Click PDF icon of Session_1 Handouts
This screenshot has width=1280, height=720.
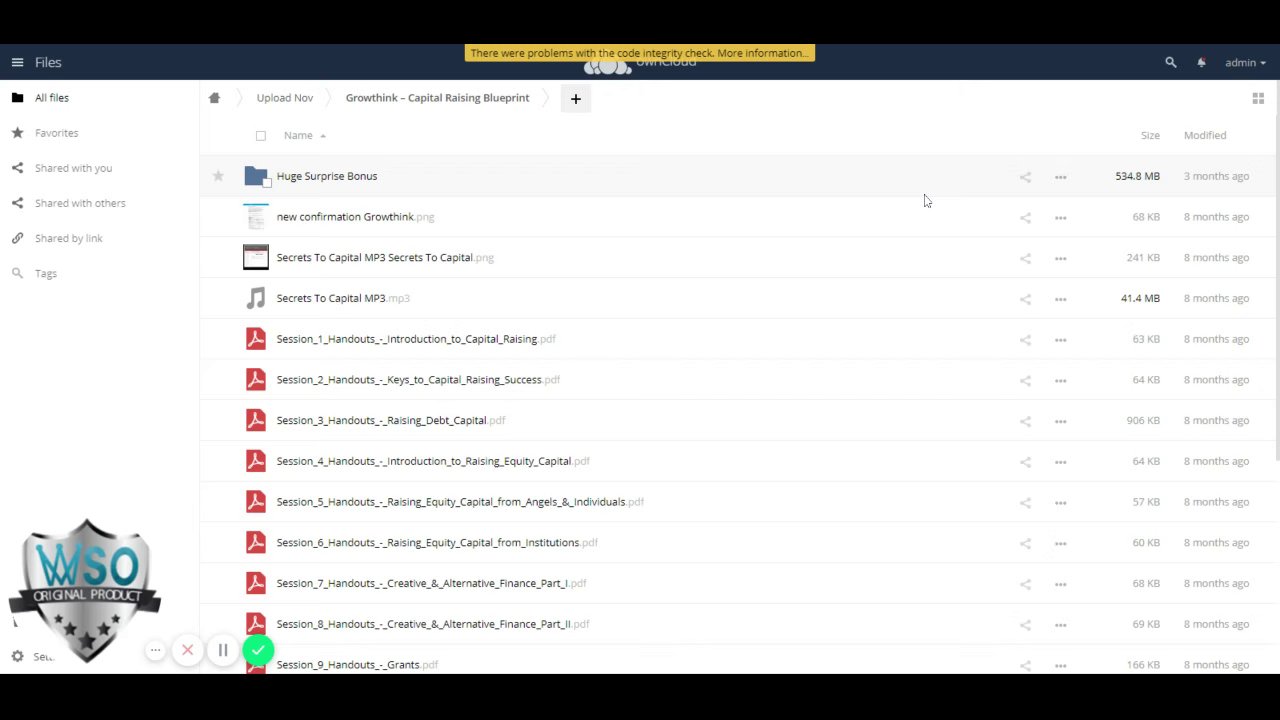256,339
